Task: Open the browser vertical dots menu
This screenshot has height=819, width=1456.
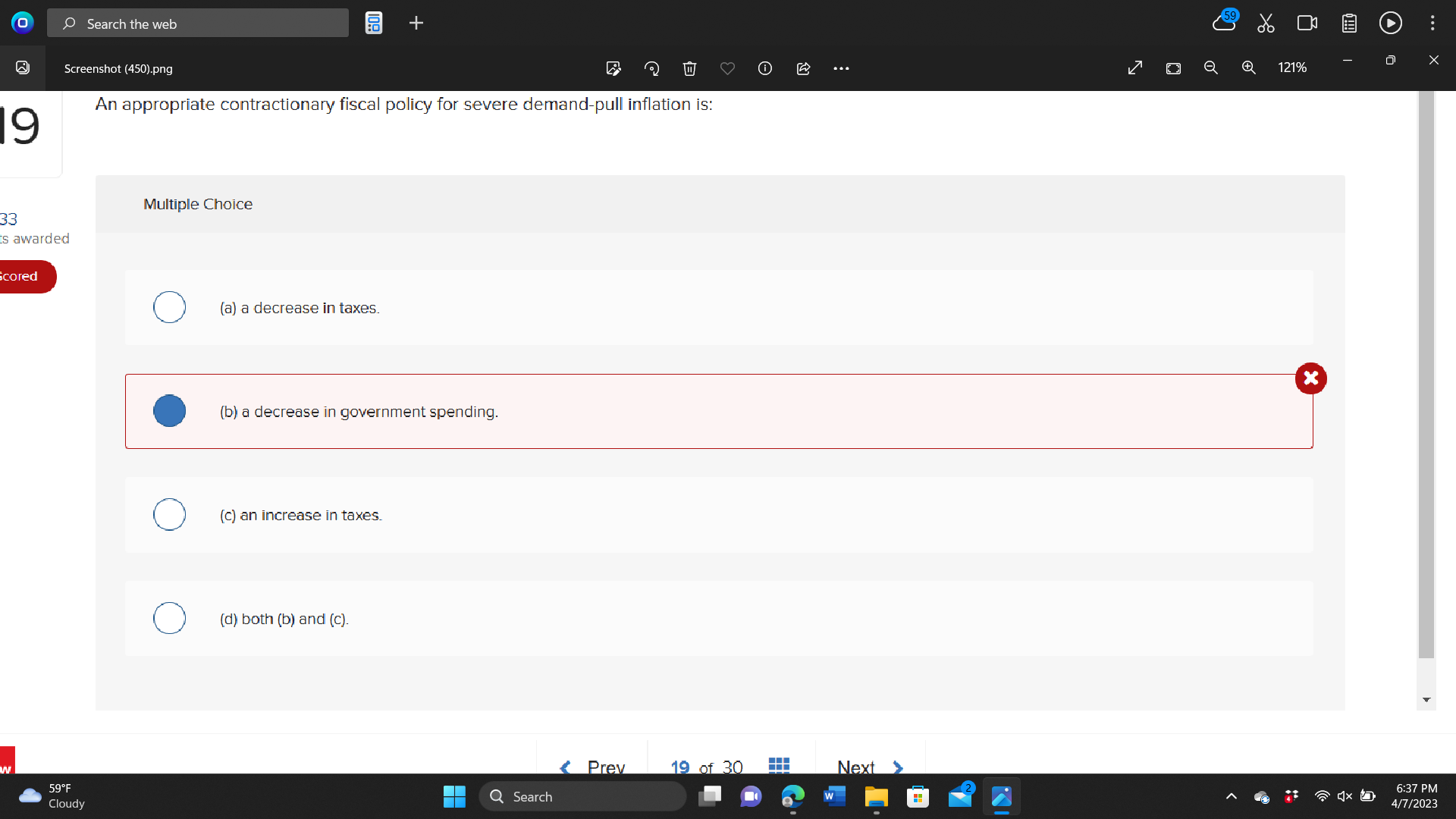Action: pyautogui.click(x=1432, y=24)
